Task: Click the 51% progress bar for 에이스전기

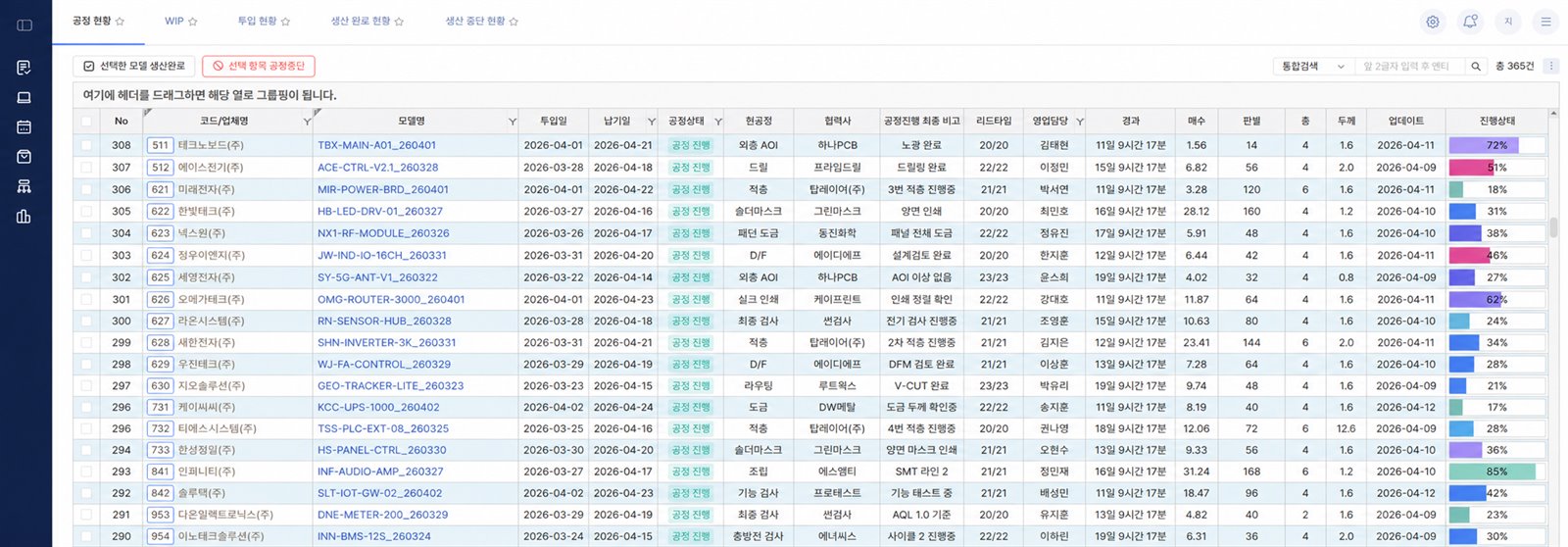Action: [1496, 168]
